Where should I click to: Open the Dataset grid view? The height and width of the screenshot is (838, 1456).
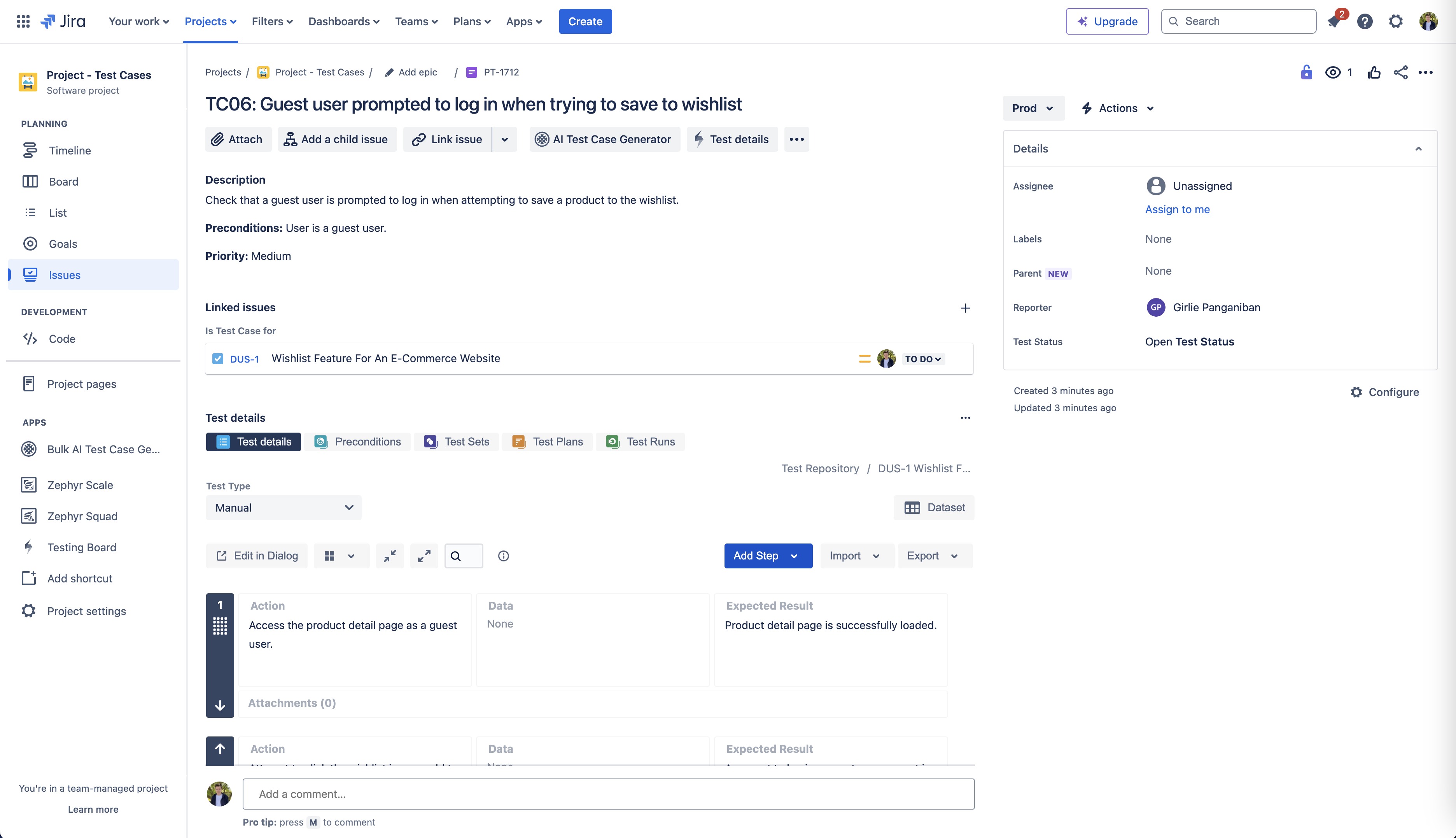934,507
